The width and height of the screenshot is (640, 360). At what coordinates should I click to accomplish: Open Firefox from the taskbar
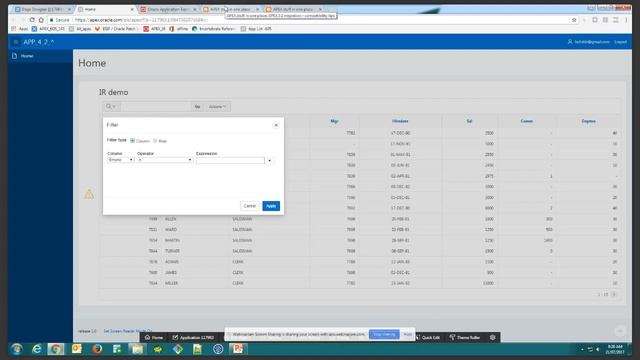pyautogui.click(x=97, y=349)
